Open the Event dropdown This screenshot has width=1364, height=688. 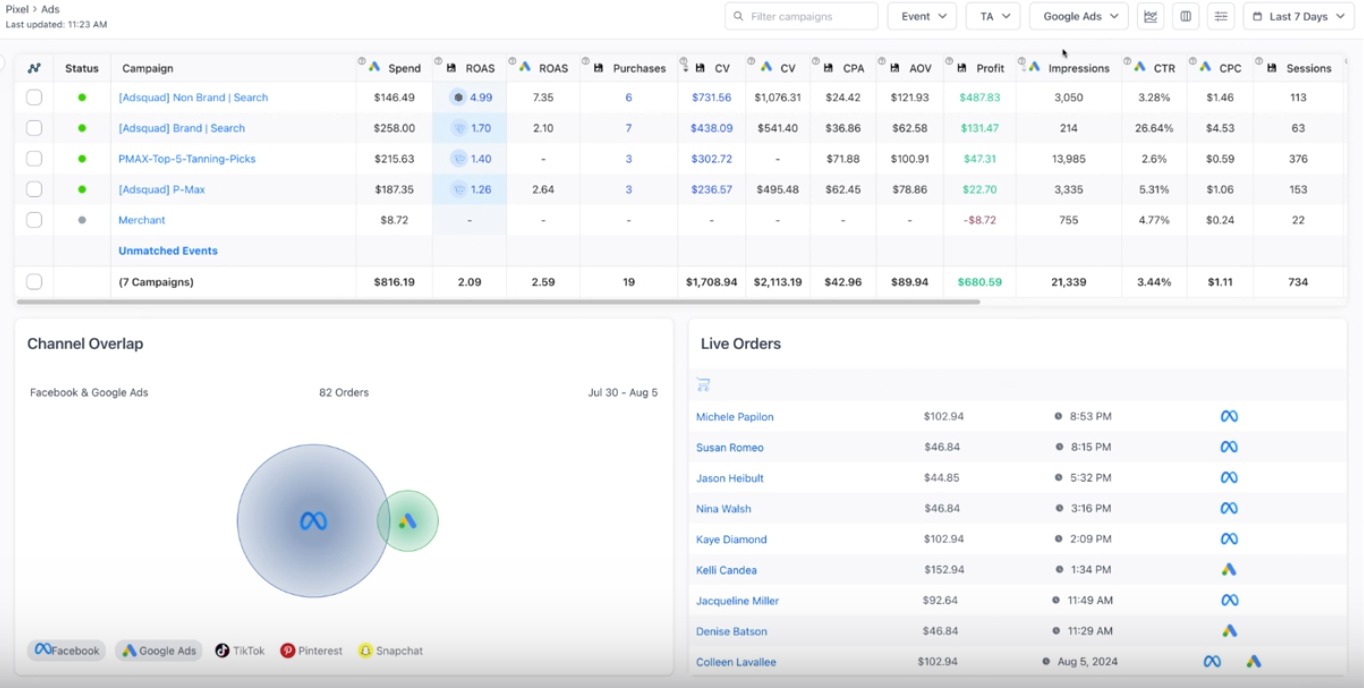coord(922,16)
